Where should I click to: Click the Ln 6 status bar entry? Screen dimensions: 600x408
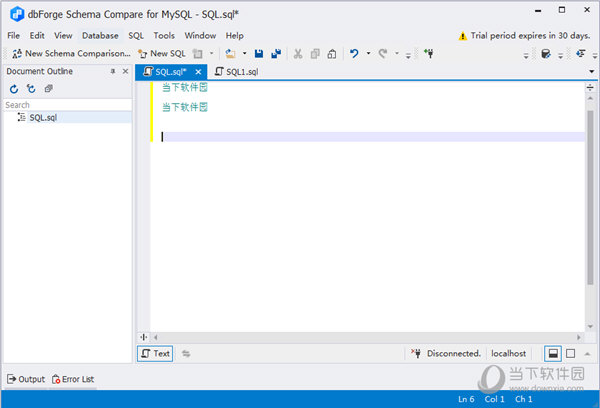466,399
